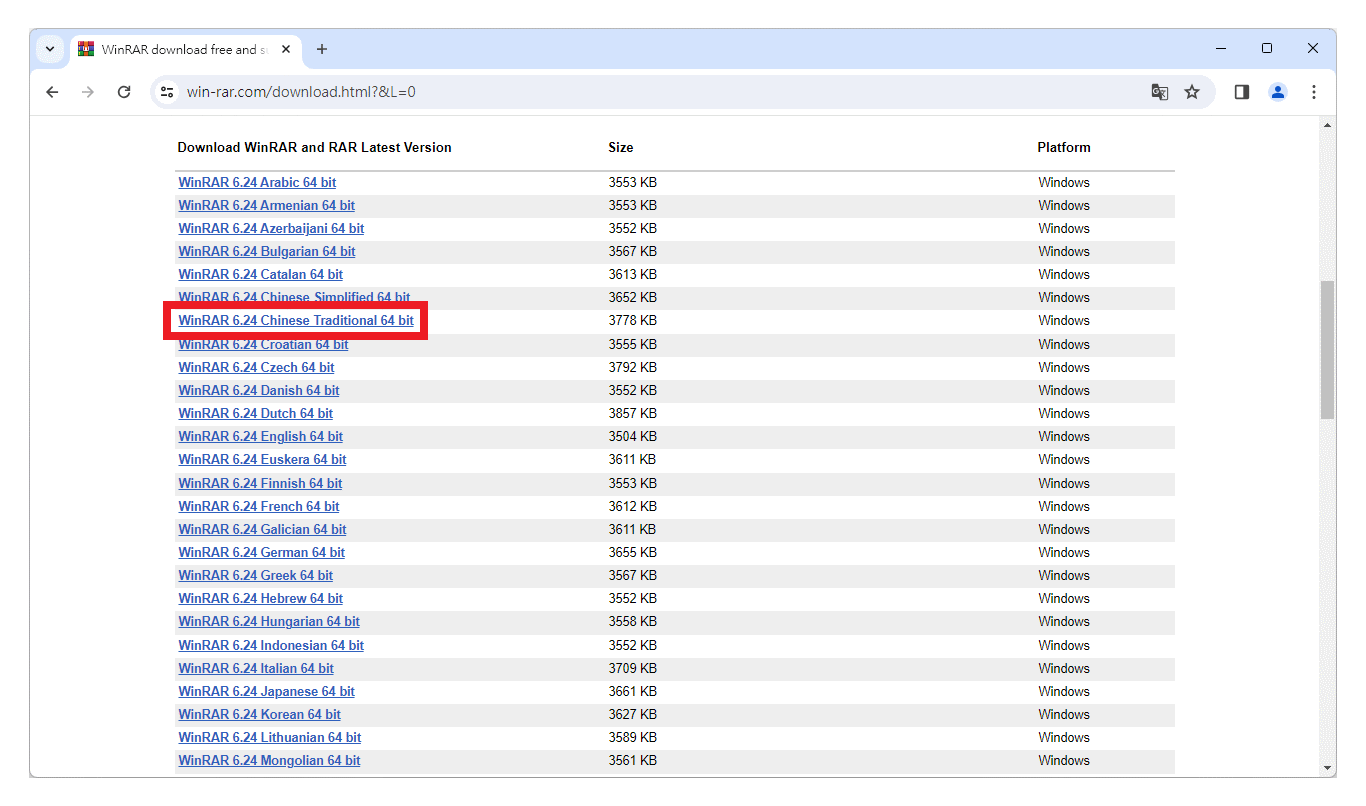This screenshot has width=1366, height=806.
Task: Download WinRAR 6.24 Arabic 64 bit
Action: pyautogui.click(x=257, y=182)
